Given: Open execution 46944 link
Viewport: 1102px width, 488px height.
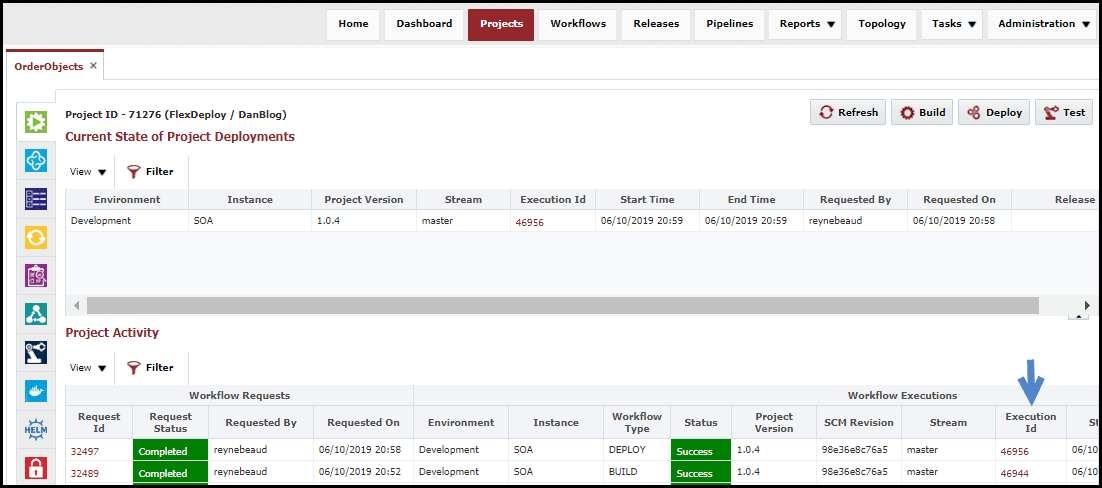Looking at the screenshot, I should pos(1015,473).
